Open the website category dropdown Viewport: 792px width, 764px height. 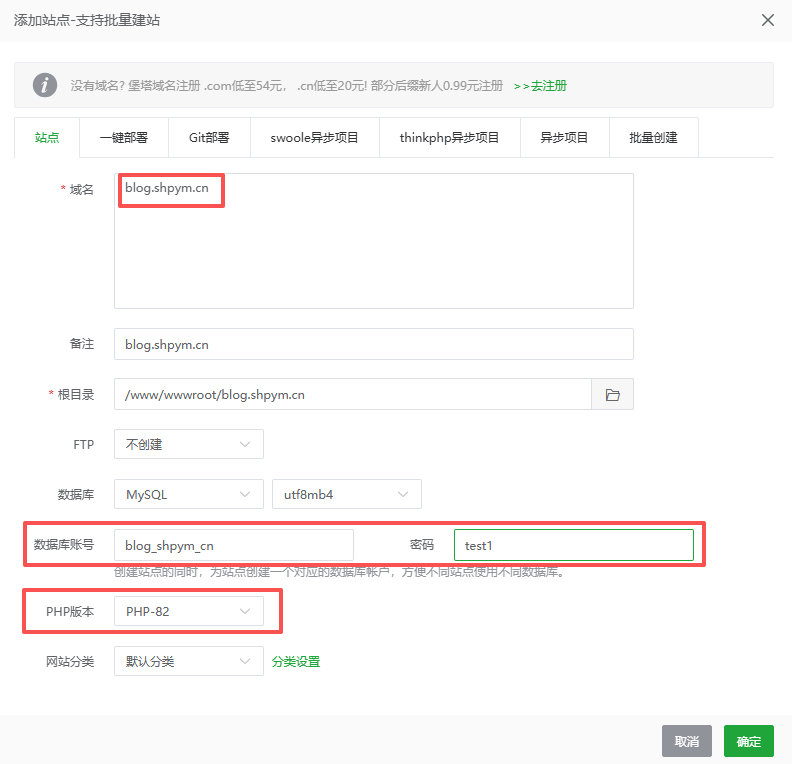tap(189, 661)
